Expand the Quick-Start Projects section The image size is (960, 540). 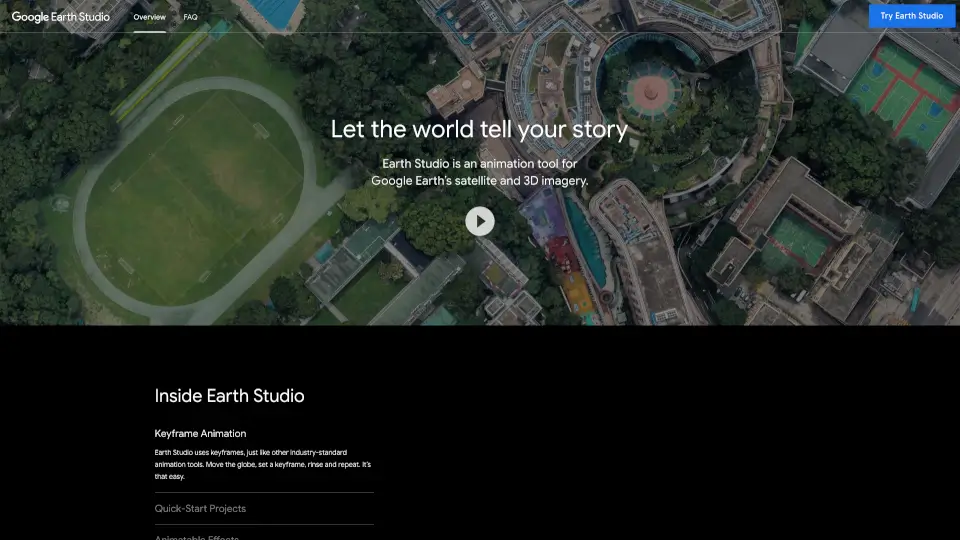200,508
